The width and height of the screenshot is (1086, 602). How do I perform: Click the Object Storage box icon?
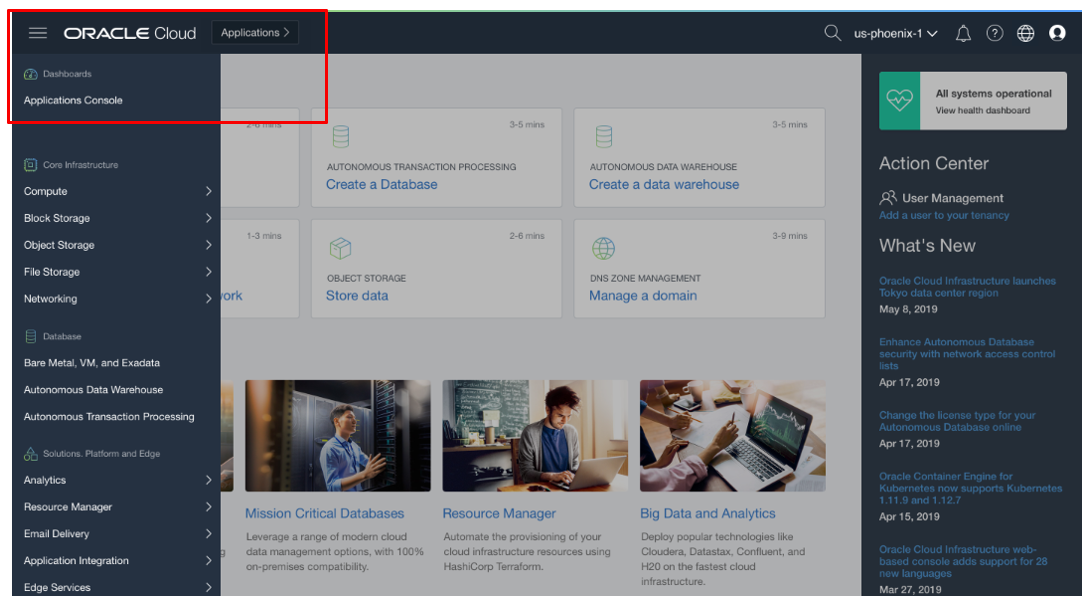(340, 248)
